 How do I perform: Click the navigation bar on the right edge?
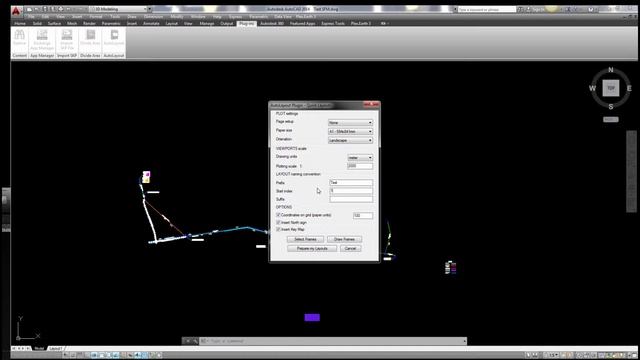pos(631,171)
